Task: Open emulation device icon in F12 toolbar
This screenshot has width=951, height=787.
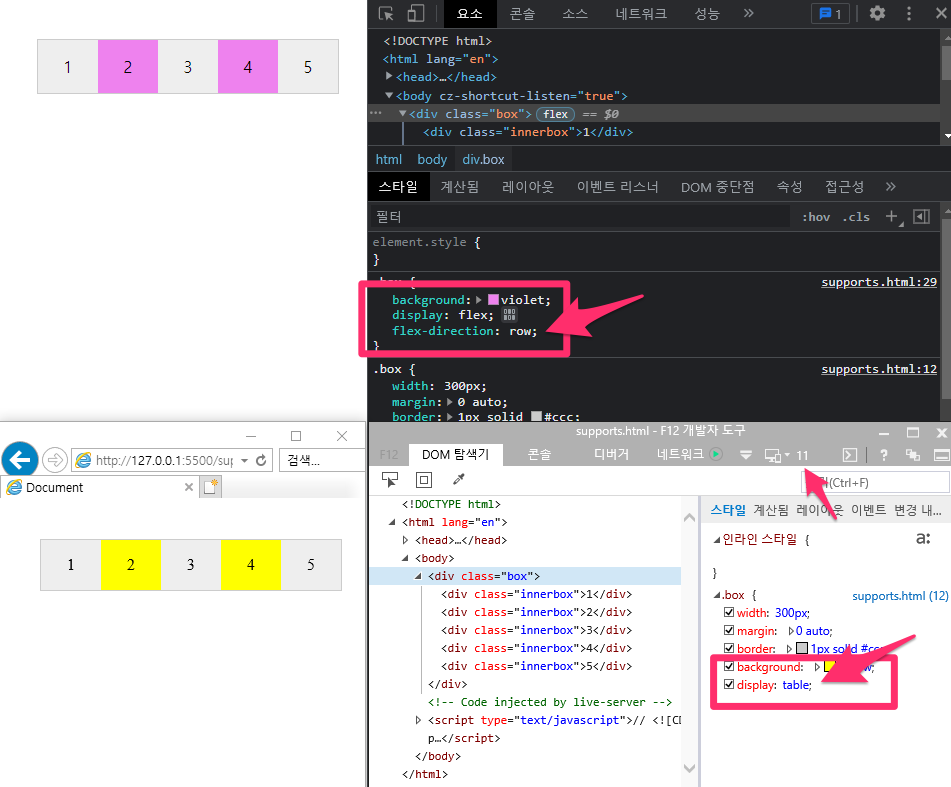Action: (773, 455)
